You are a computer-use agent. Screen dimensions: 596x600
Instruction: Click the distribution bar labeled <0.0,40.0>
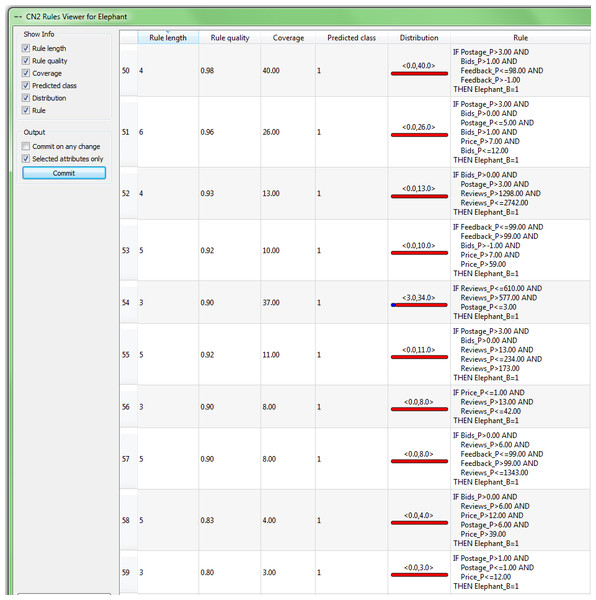[x=419, y=73]
